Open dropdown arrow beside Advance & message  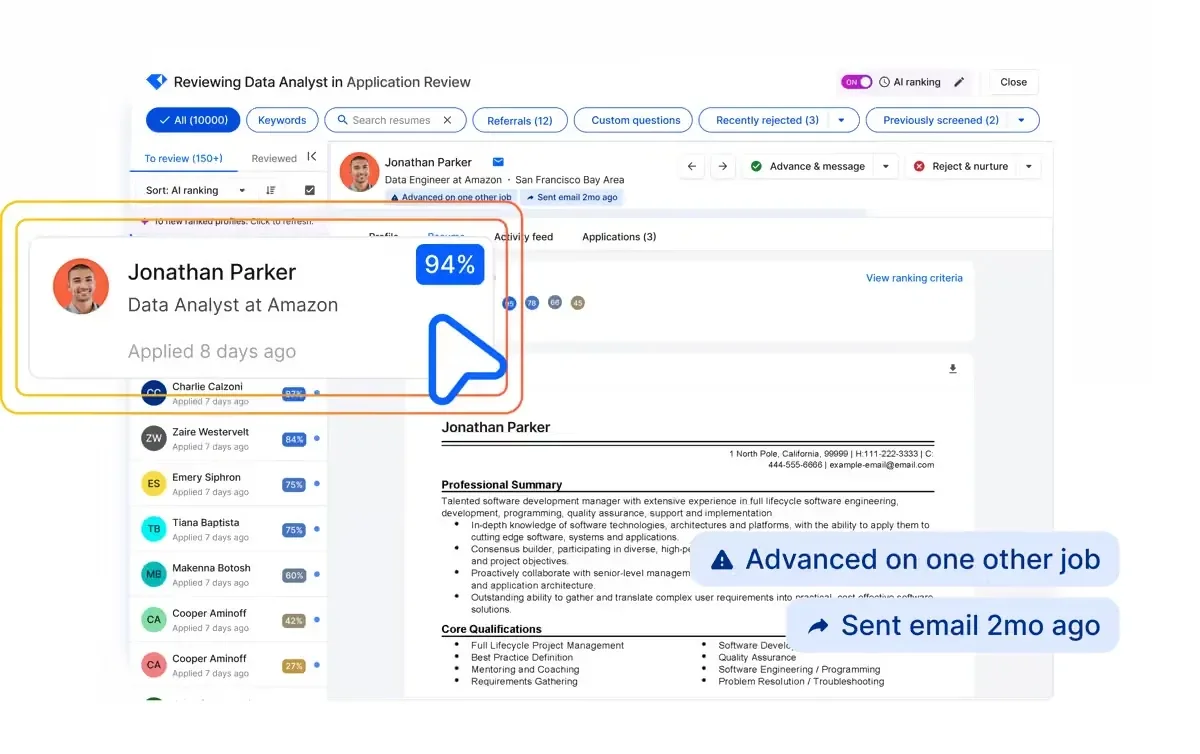(886, 166)
